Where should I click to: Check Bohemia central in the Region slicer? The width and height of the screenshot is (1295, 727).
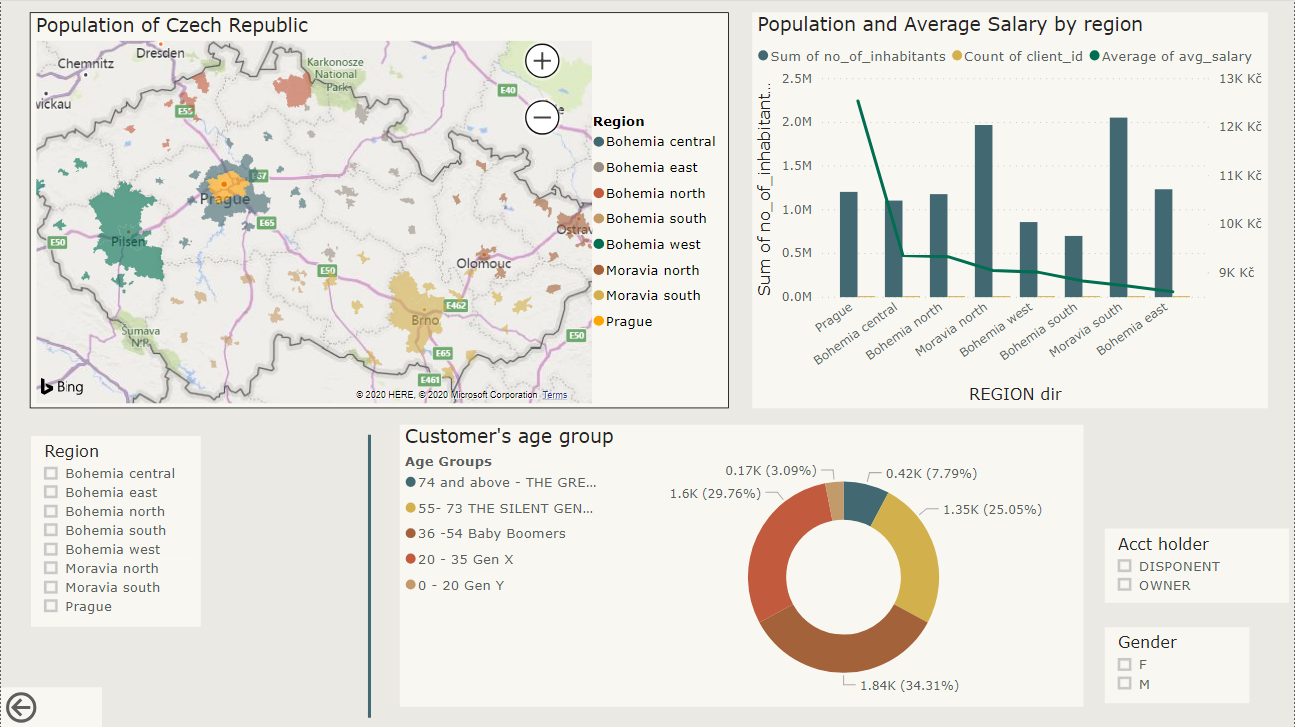click(x=50, y=473)
